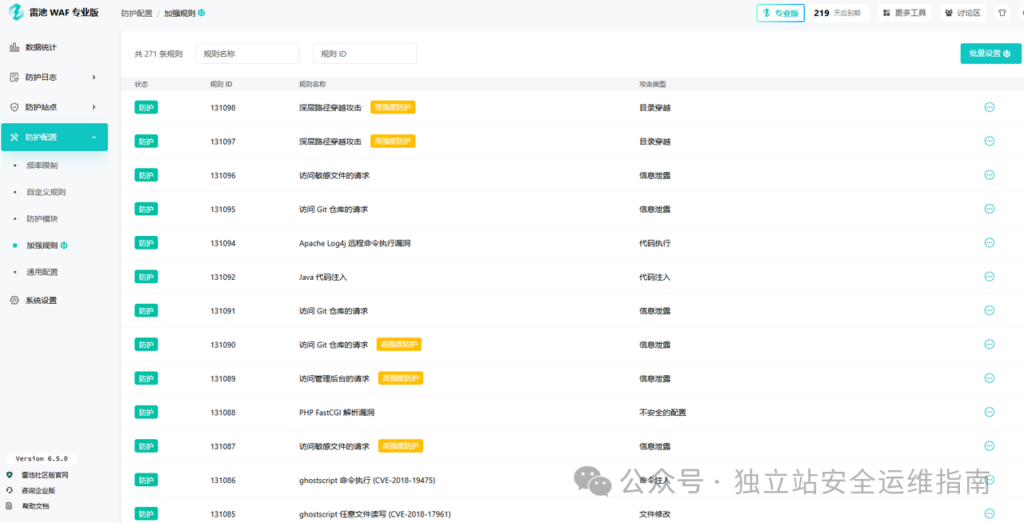Image resolution: width=1024 pixels, height=523 pixels.
Task: Select the Apache Log4j 远程命令执行漏洞 rule name
Action: click(x=355, y=243)
